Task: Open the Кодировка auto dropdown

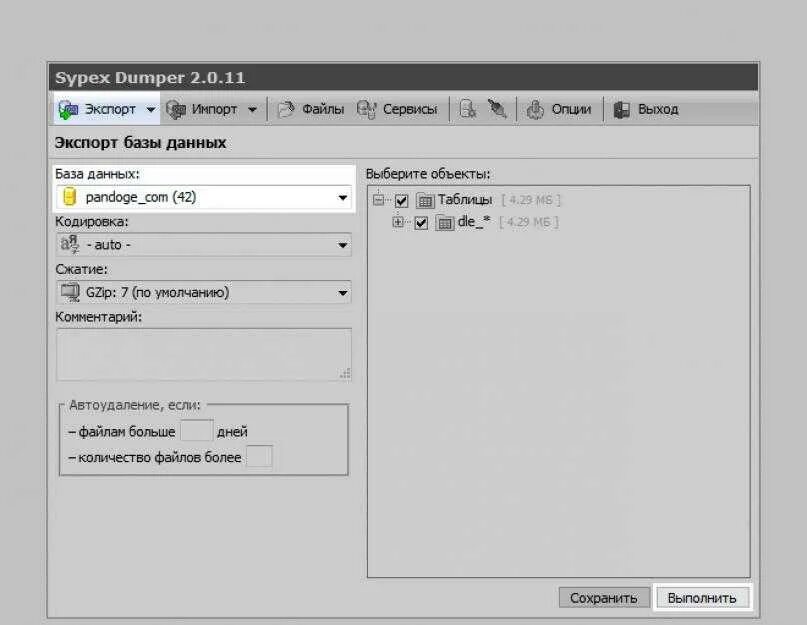Action: 204,245
